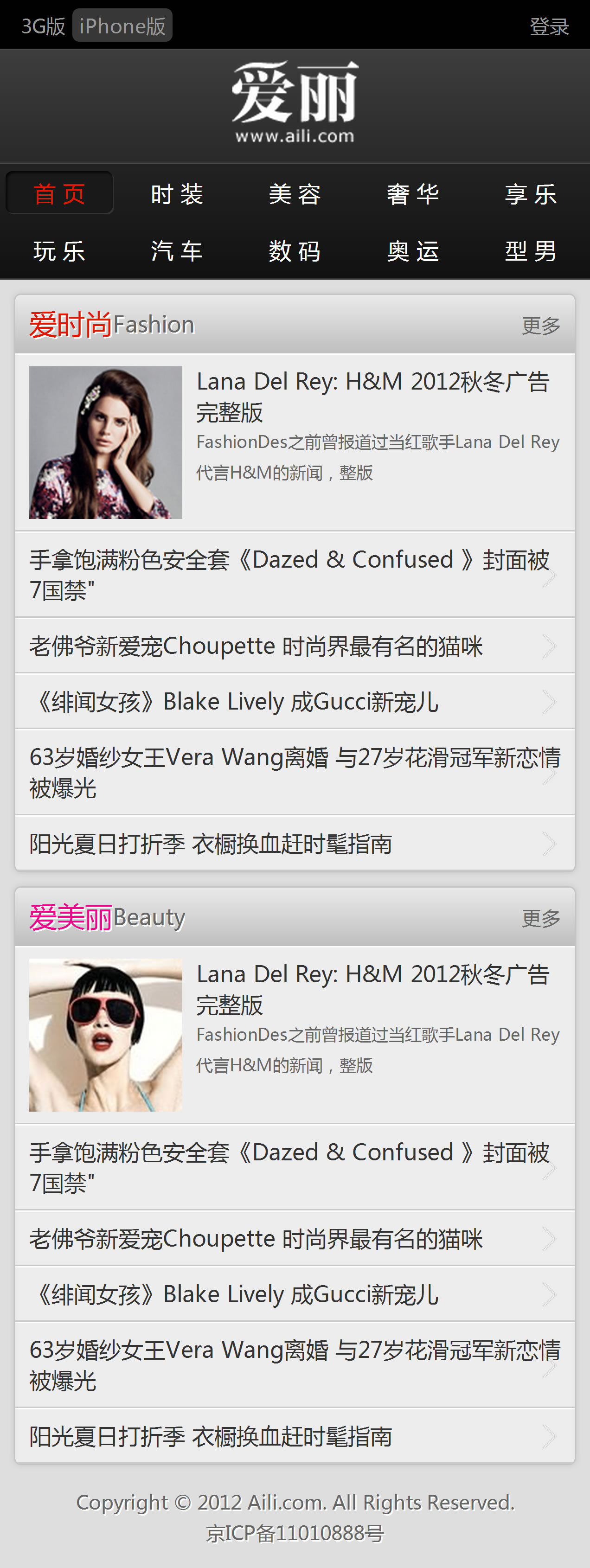The width and height of the screenshot is (590, 1568).
Task: Open the 数码 navigation item
Action: pos(295,251)
